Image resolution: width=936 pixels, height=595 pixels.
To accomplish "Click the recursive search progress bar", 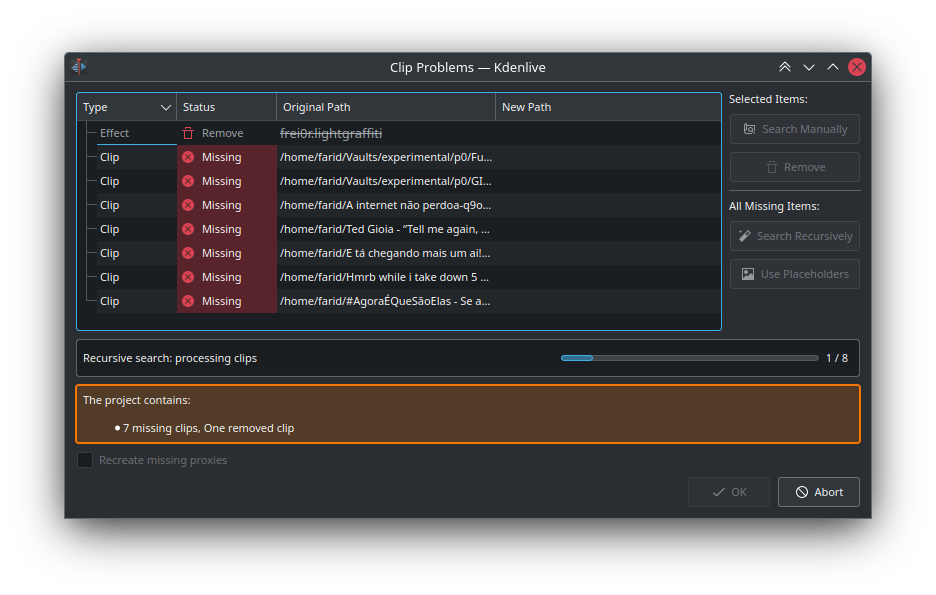I will tap(687, 358).
